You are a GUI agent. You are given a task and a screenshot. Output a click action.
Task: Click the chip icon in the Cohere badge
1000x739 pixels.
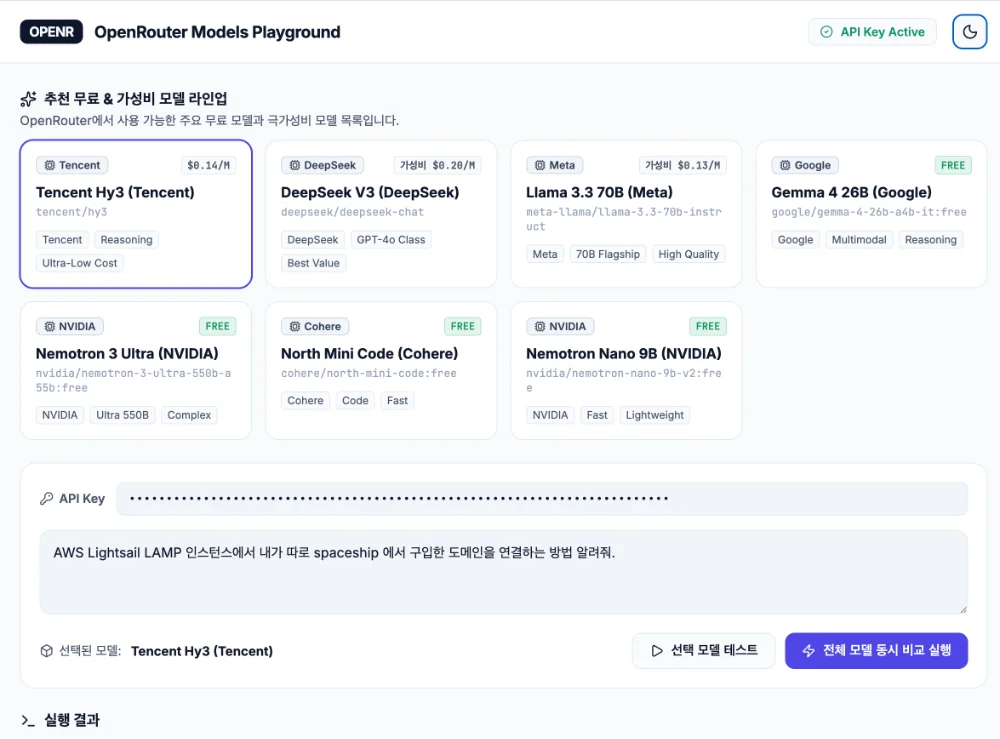[x=295, y=326]
